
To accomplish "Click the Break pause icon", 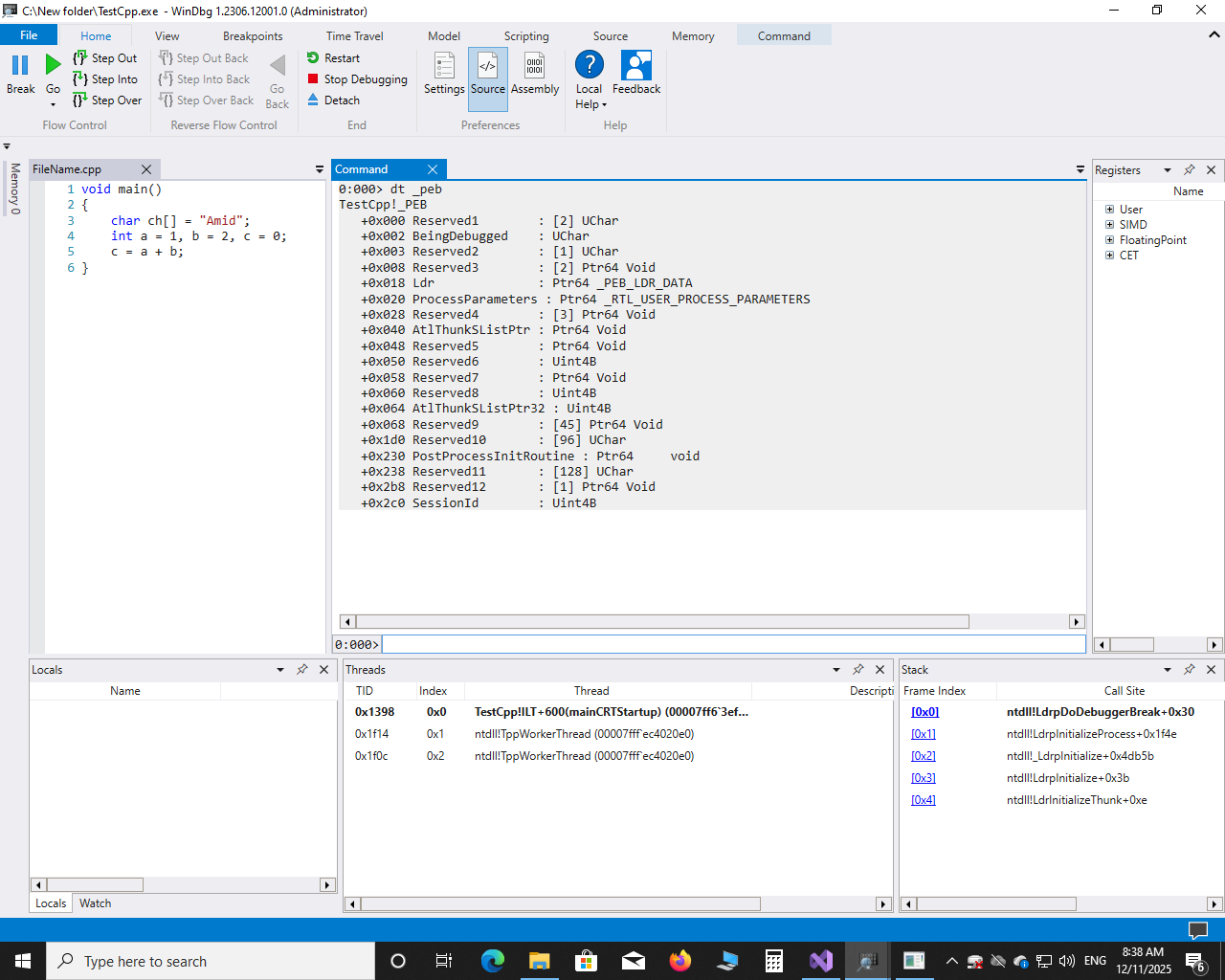I will click(20, 66).
